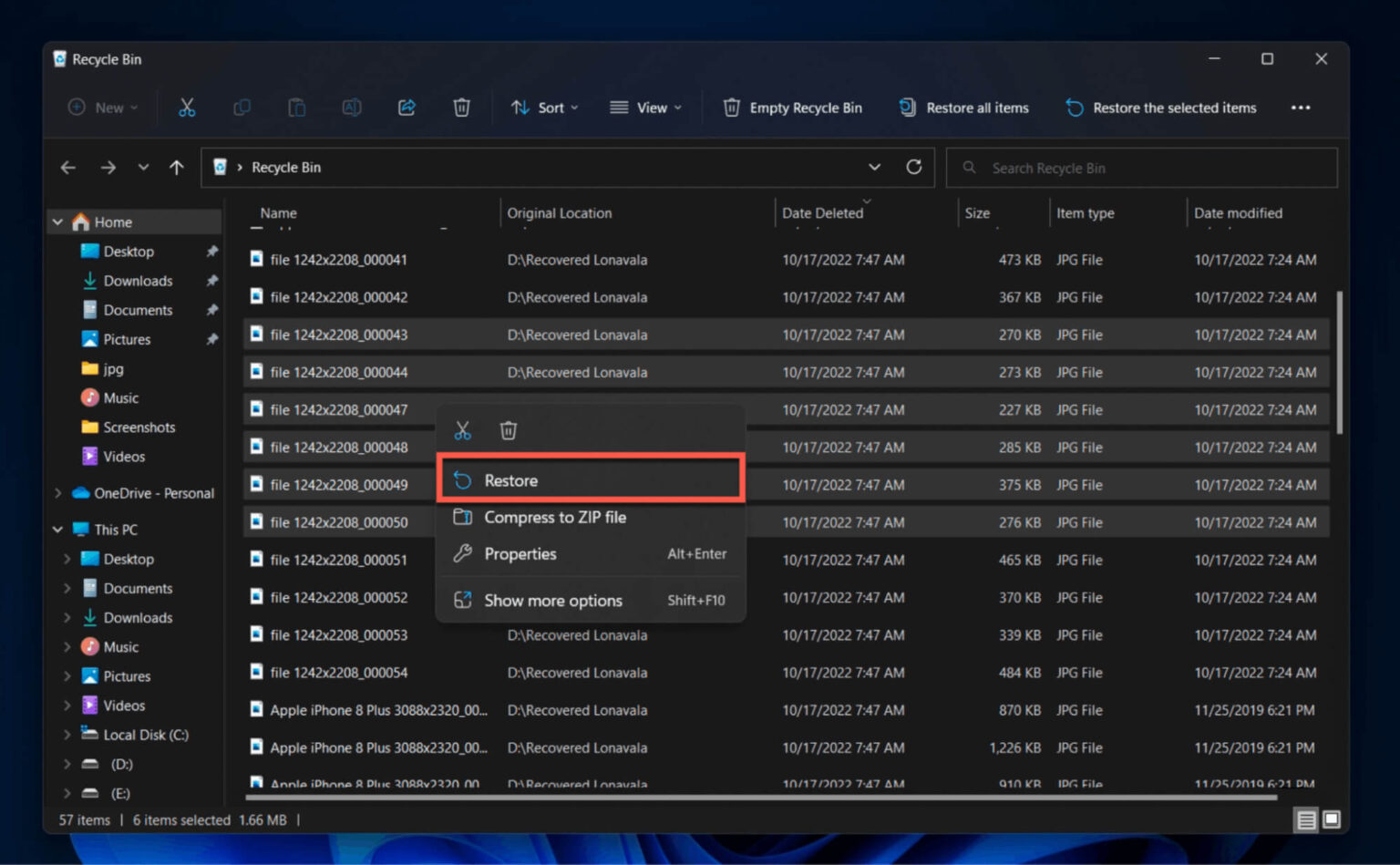The height and width of the screenshot is (865, 1400).
Task: Click the Empty Recycle Bin trash icon
Action: [731, 107]
